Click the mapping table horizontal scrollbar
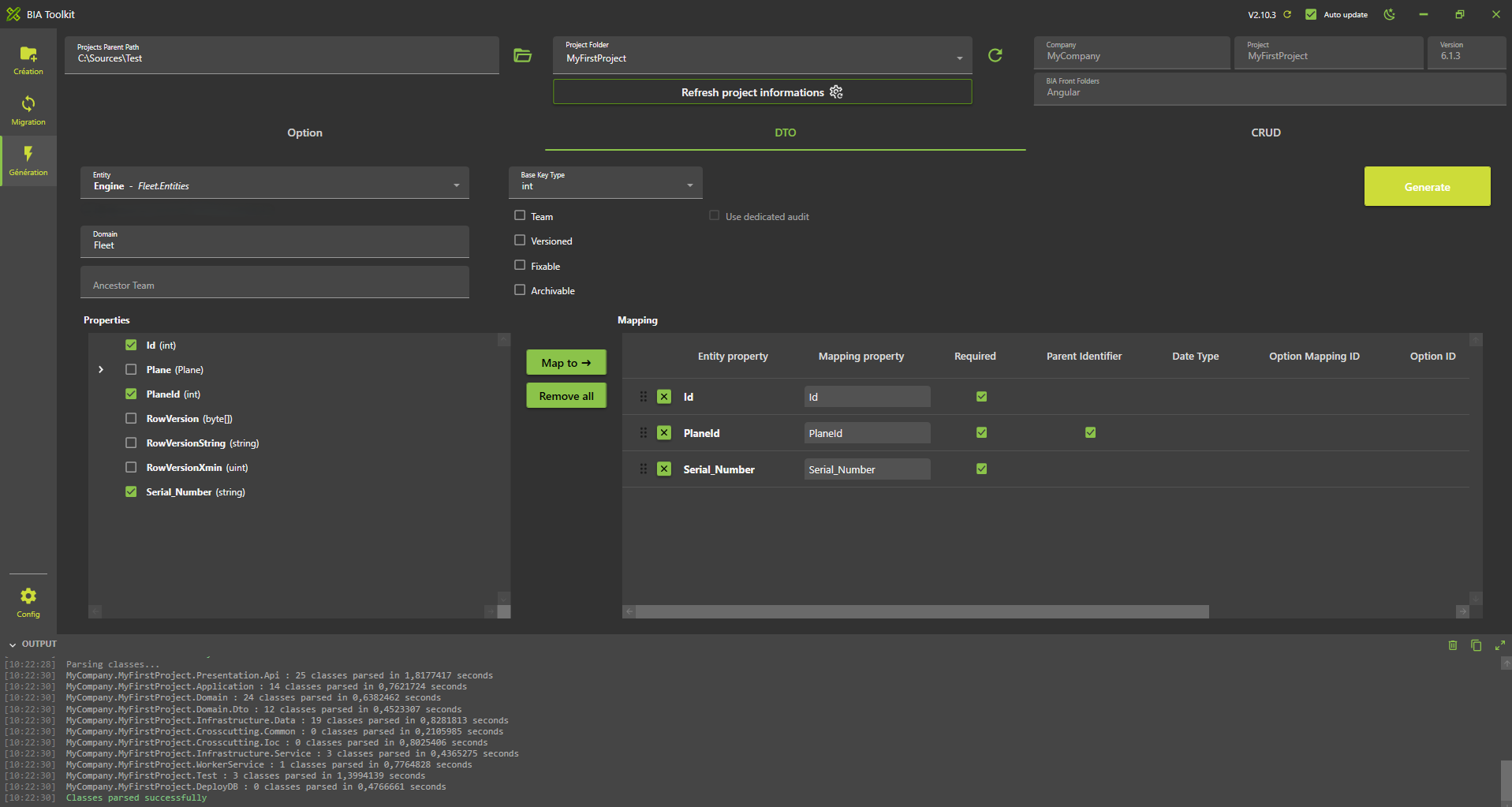This screenshot has height=807, width=1512. [x=922, y=611]
